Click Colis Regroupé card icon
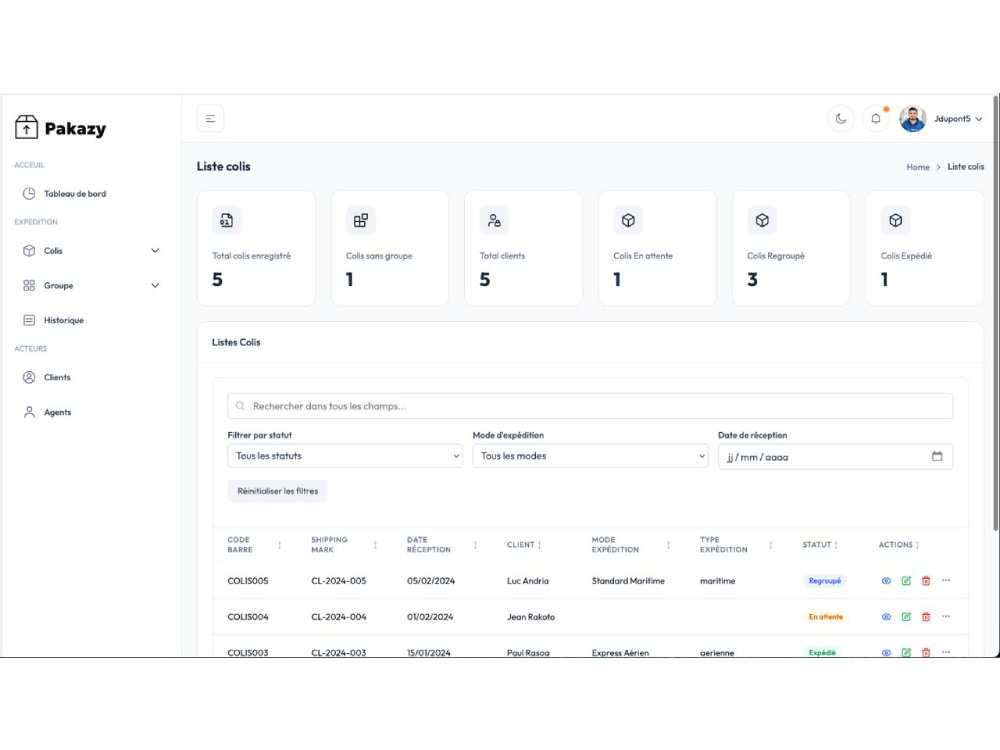Image resolution: width=1000 pixels, height=750 pixels. (x=762, y=221)
